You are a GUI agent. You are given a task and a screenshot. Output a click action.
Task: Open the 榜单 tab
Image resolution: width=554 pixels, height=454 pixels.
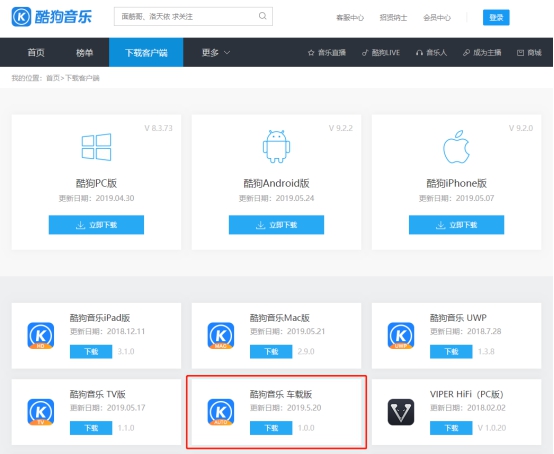click(84, 53)
